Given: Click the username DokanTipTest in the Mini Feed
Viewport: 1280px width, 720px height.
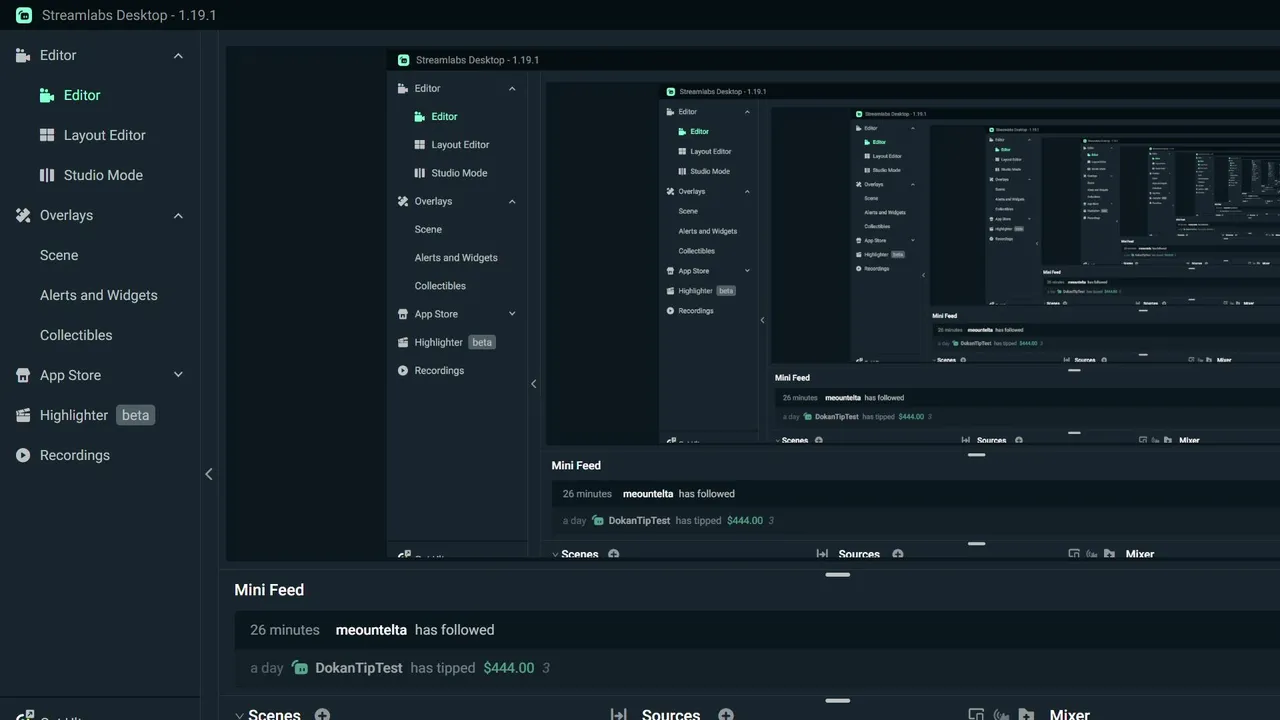Looking at the screenshot, I should [359, 668].
